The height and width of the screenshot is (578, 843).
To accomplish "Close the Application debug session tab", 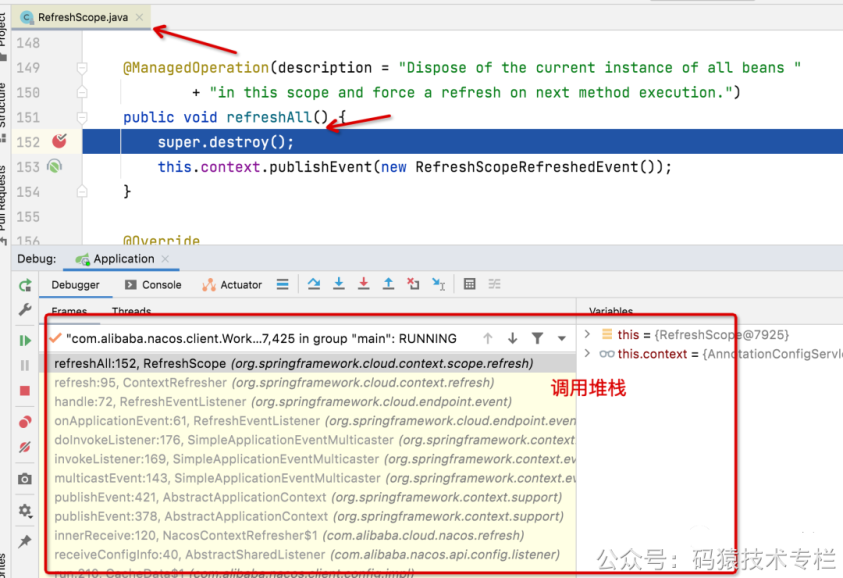I will click(165, 259).
